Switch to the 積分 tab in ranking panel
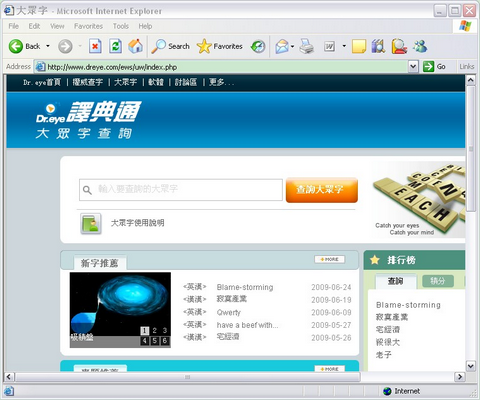The image size is (480, 400). tap(438, 281)
